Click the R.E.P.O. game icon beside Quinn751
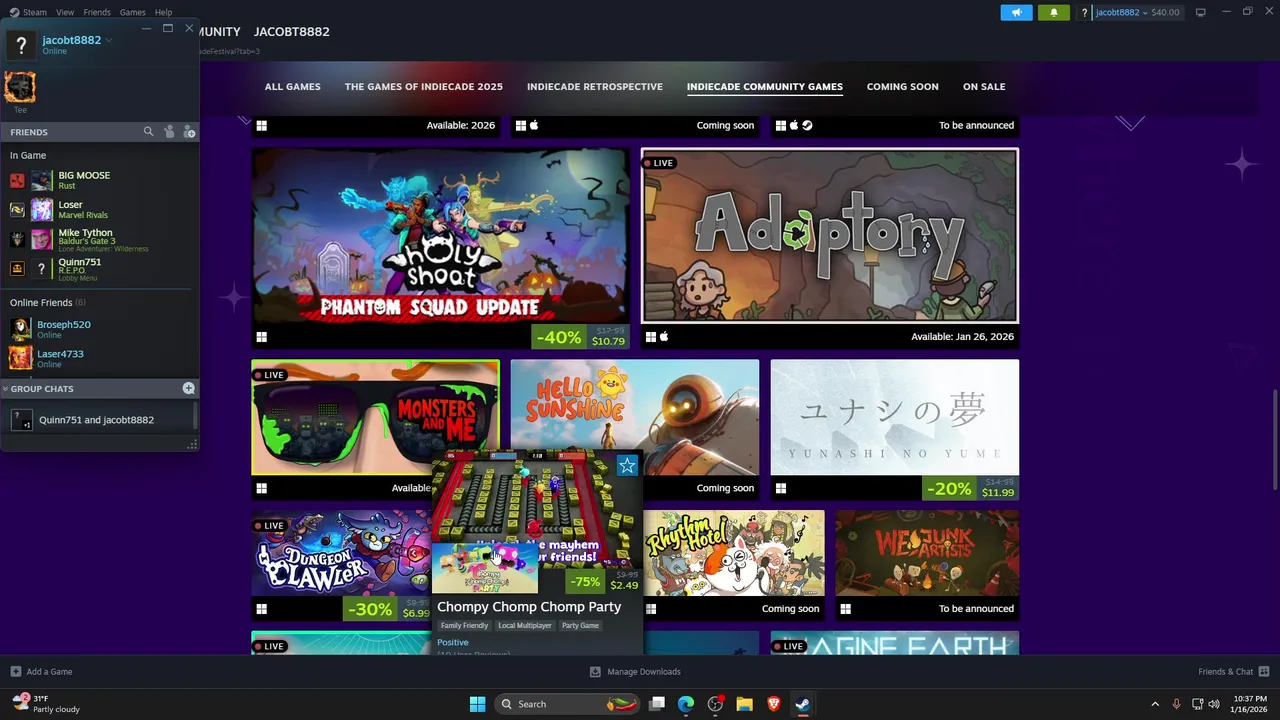The width and height of the screenshot is (1280, 720). click(17, 268)
